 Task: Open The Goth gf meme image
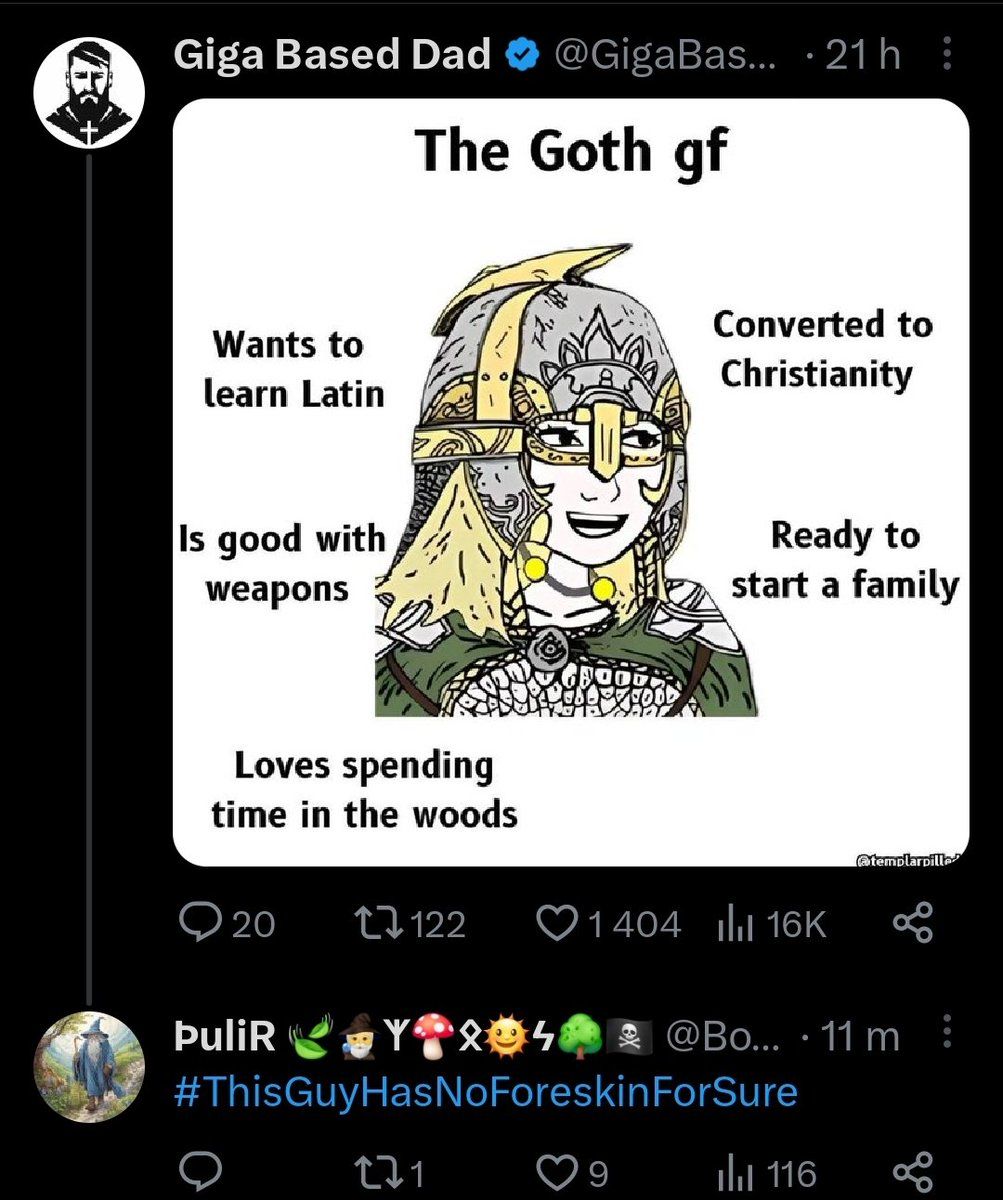pos(570,482)
